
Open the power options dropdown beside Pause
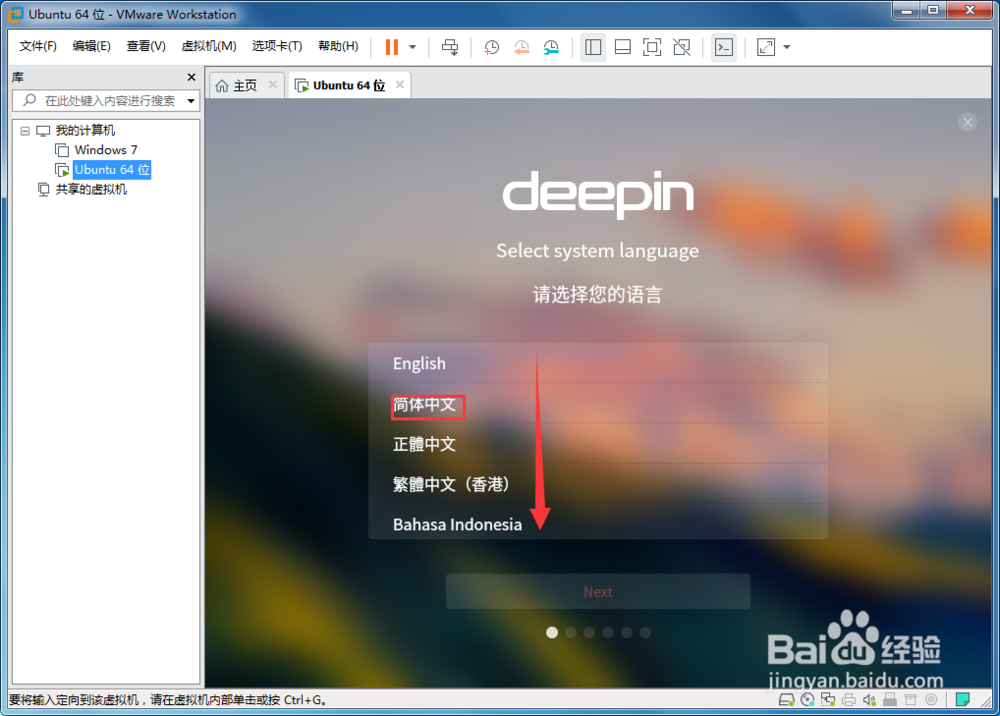[x=413, y=47]
